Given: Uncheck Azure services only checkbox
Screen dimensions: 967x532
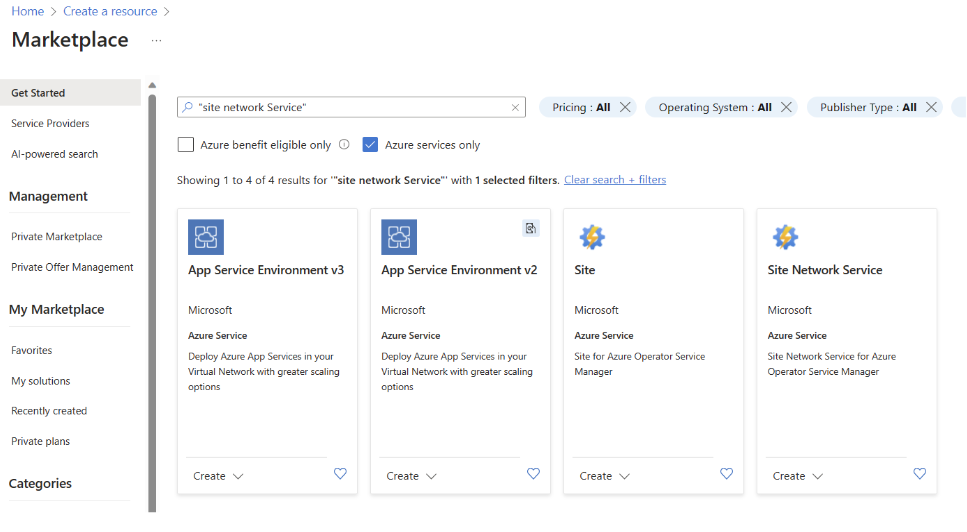Looking at the screenshot, I should [370, 144].
